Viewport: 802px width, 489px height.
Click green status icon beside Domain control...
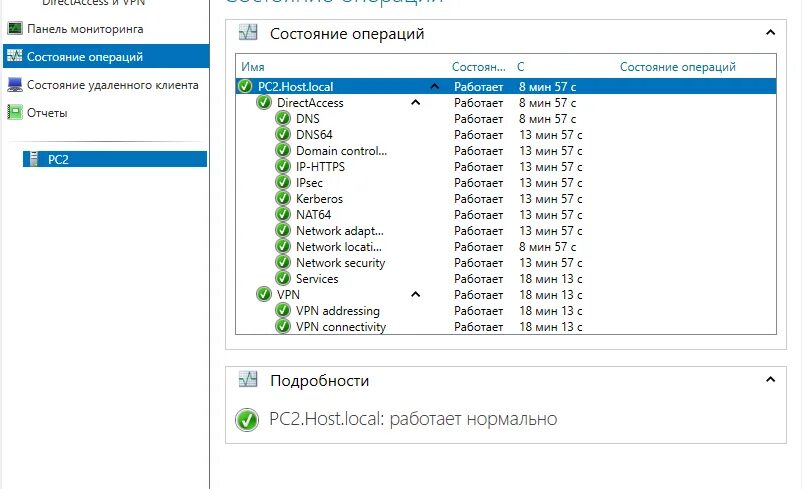pyautogui.click(x=283, y=150)
